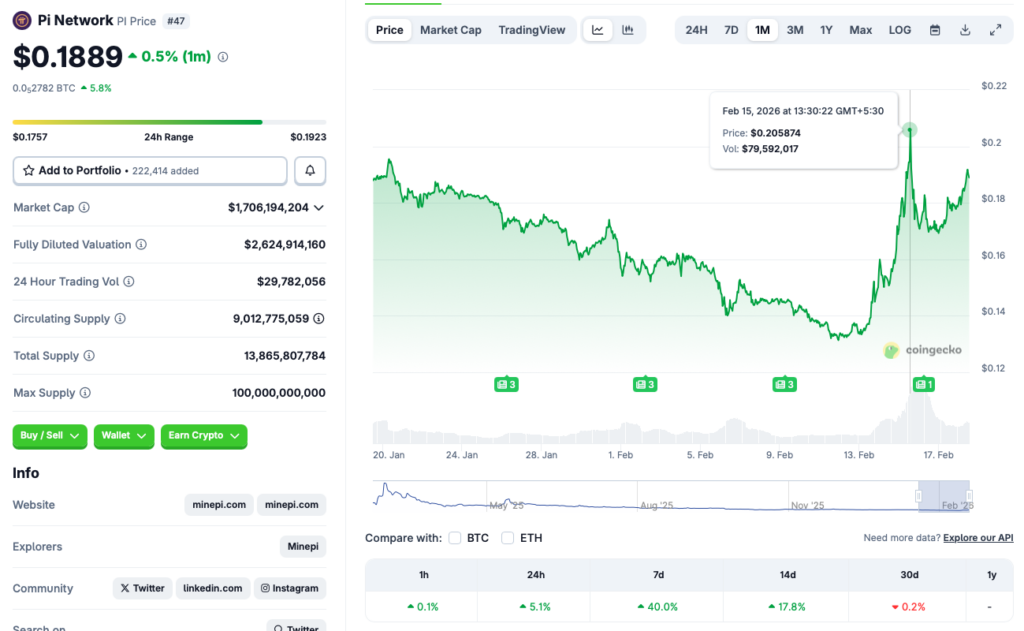Download the chart data via the download icon

coord(964,30)
